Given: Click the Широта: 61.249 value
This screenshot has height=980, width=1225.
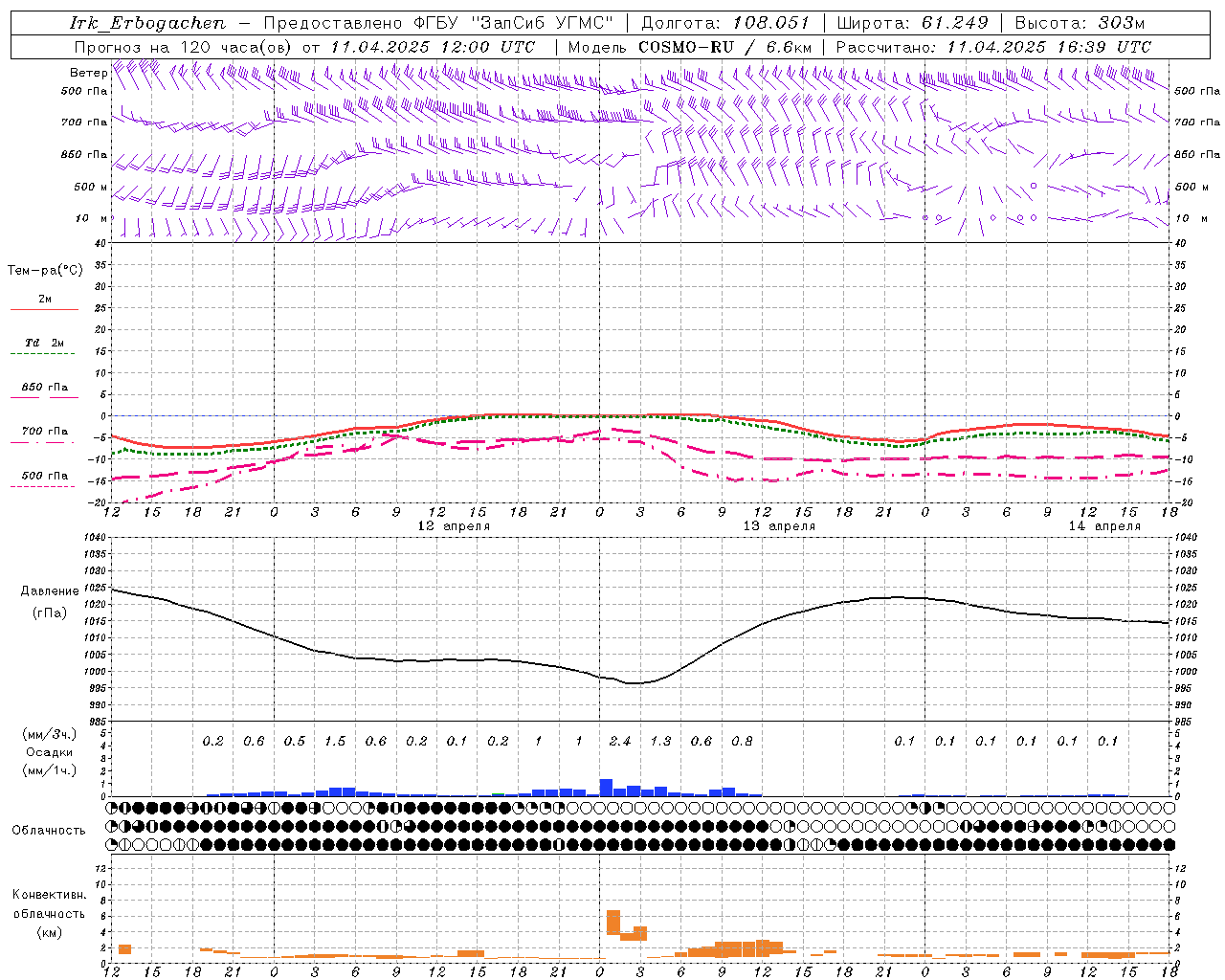Looking at the screenshot, I should [x=913, y=23].
